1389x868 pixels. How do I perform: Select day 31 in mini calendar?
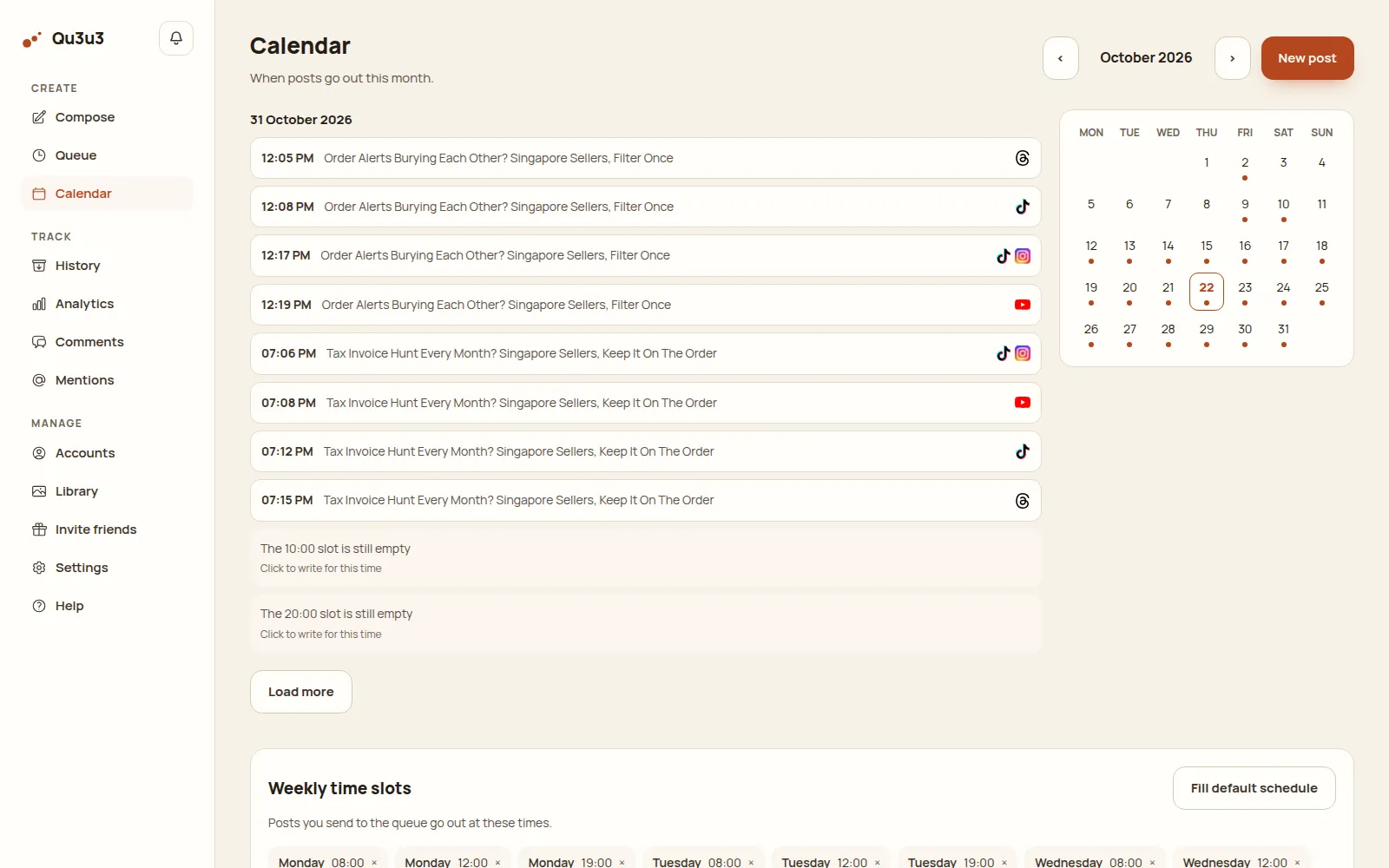[1283, 333]
